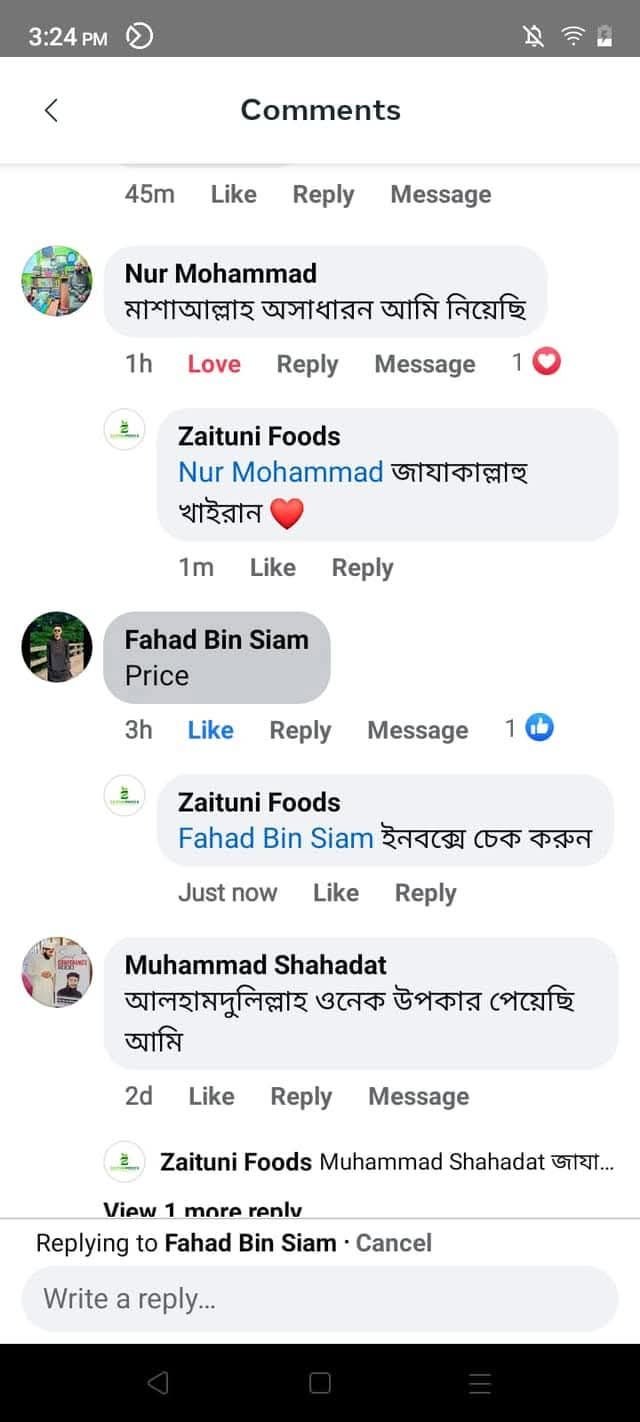640x1422 pixels.
Task: Remove Love reaction on Nur Mohammad's comment
Action: click(x=214, y=364)
